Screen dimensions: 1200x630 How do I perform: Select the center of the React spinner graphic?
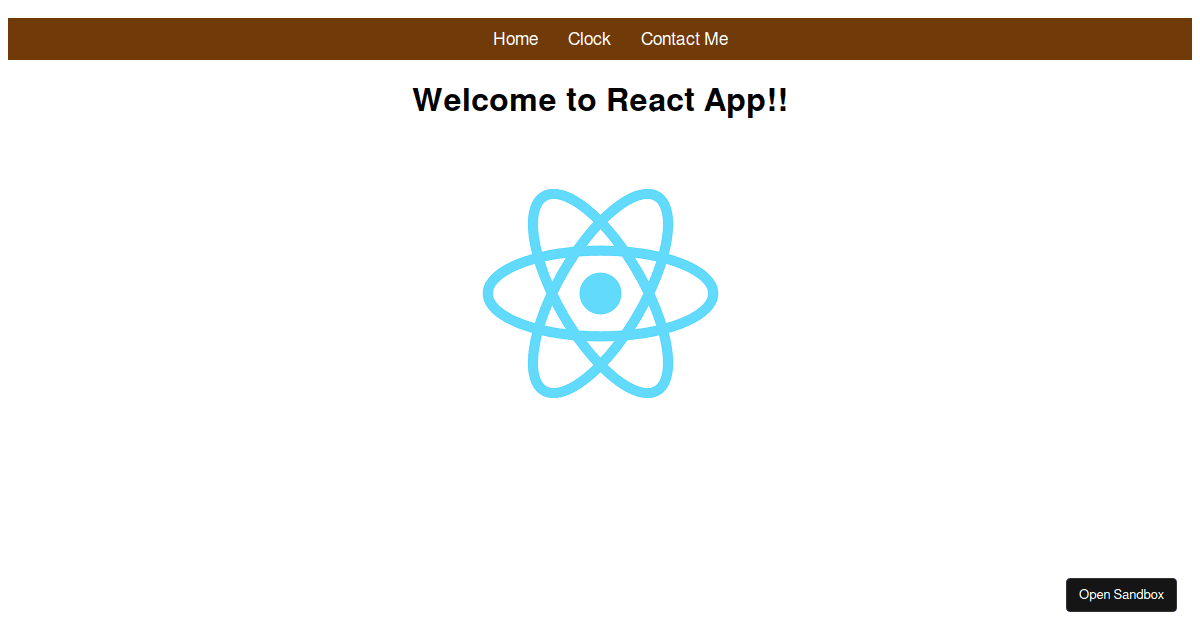(600, 292)
